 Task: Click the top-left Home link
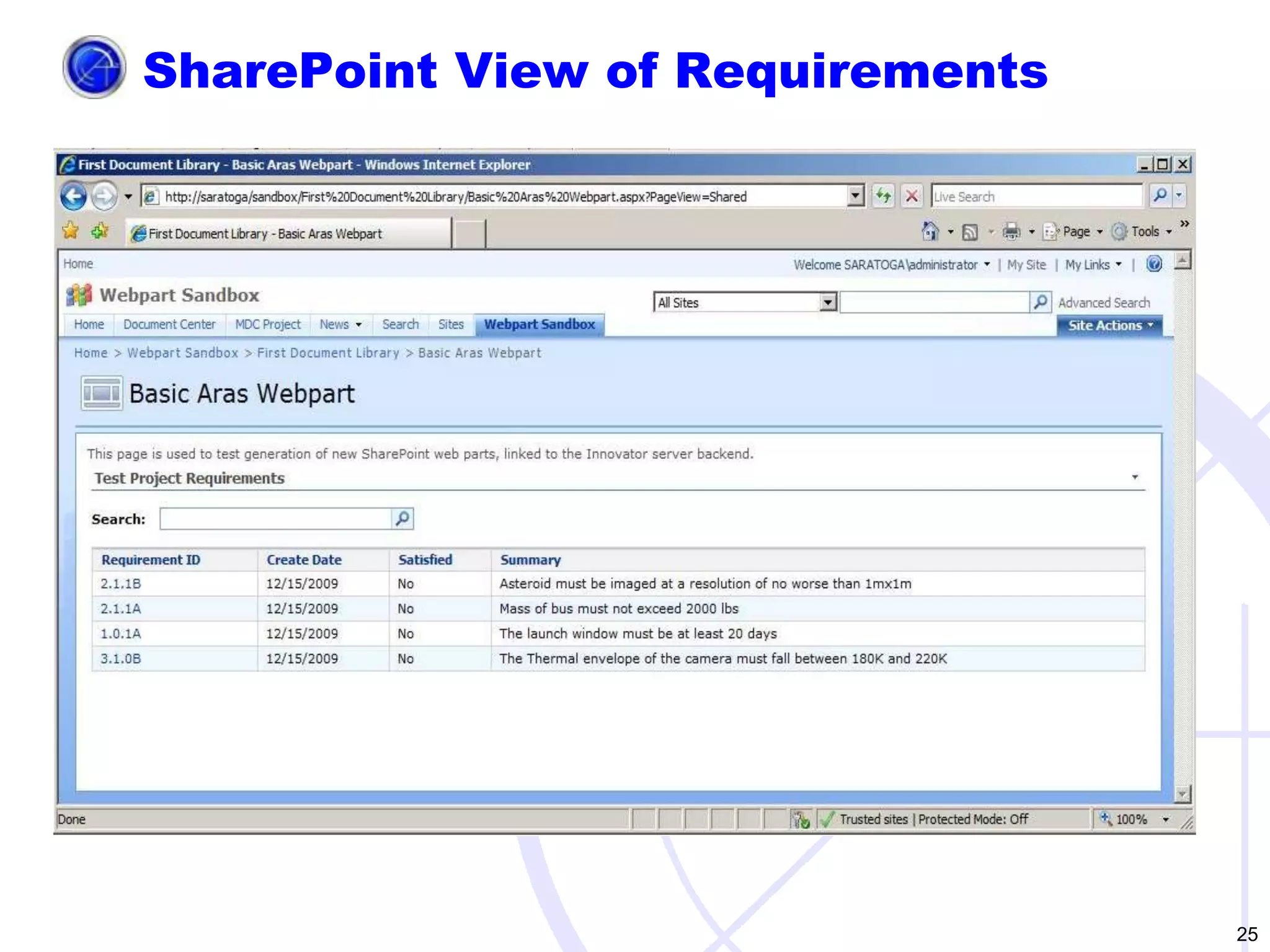[78, 263]
